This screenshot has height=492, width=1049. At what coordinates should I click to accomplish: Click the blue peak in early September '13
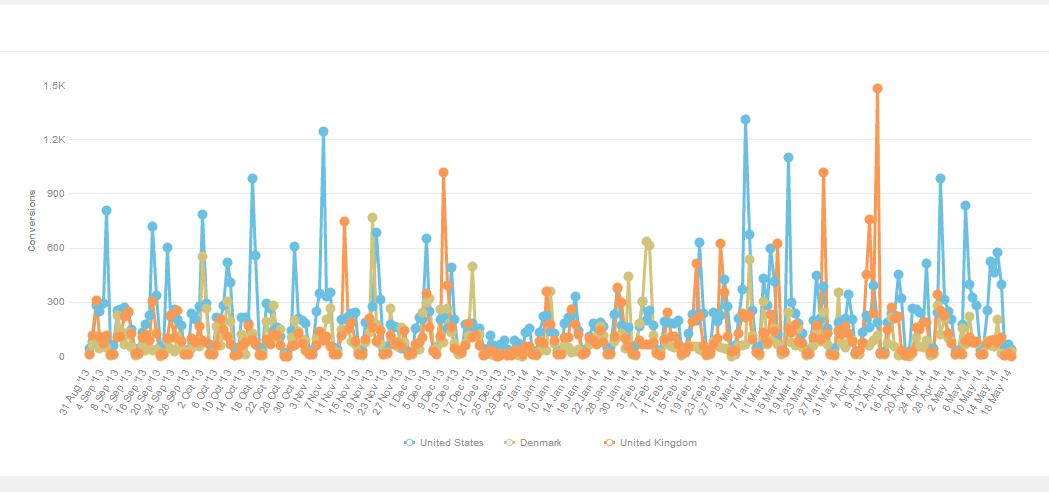point(106,210)
